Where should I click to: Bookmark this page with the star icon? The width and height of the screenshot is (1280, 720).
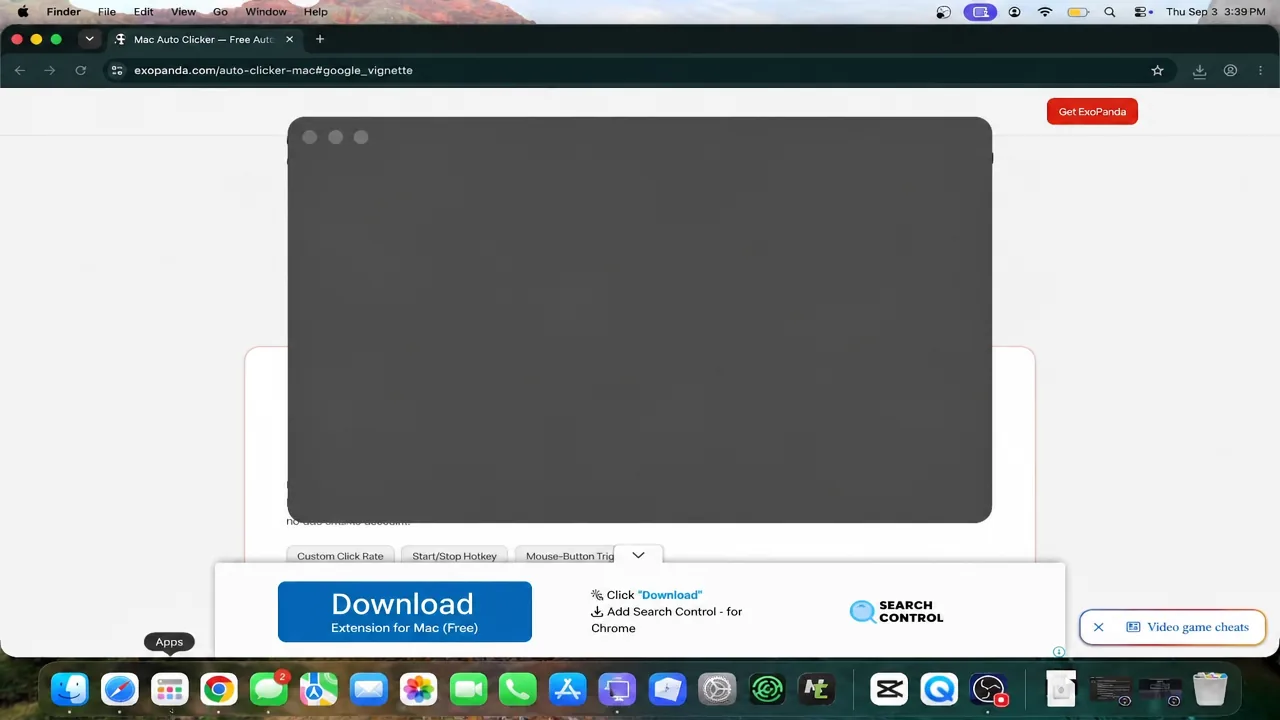click(1157, 70)
